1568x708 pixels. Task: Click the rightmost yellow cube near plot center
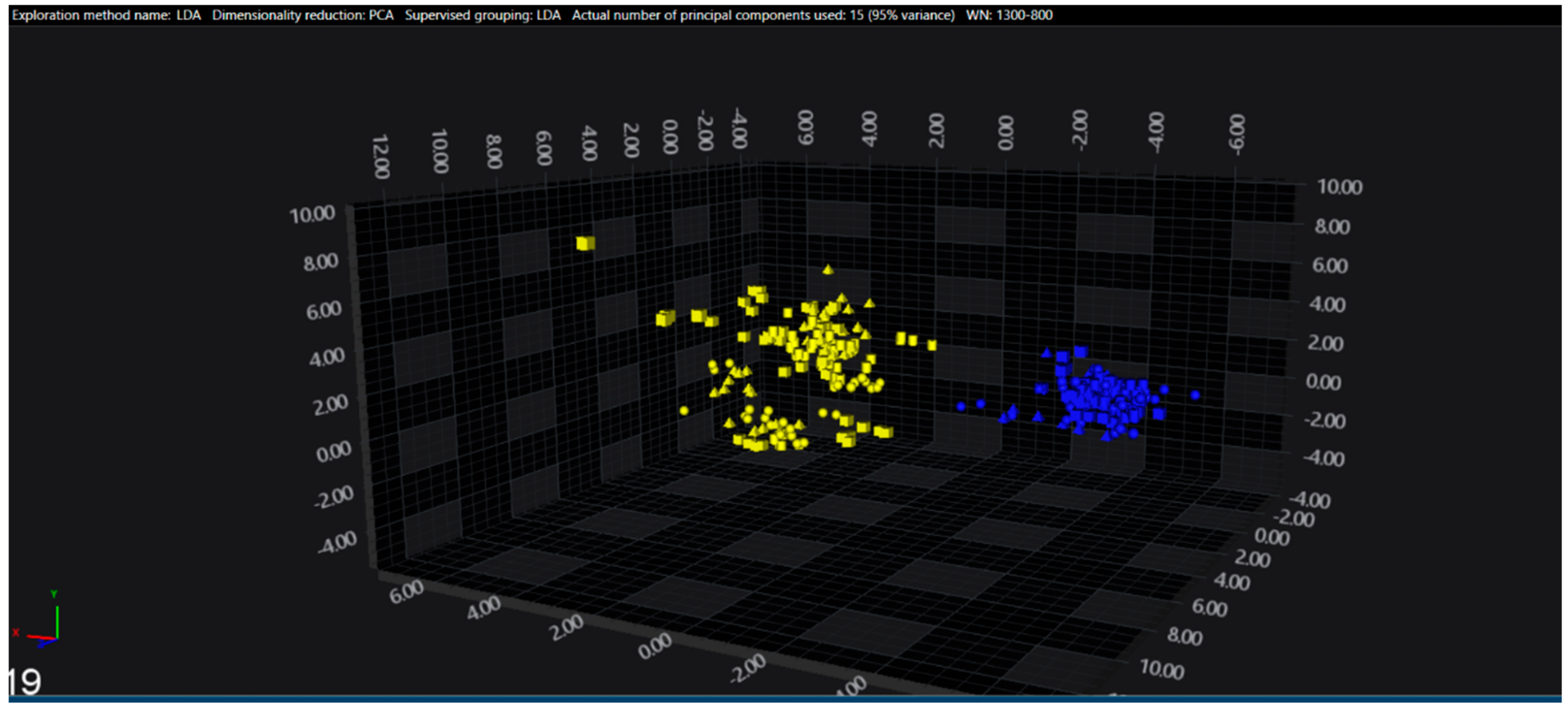(931, 345)
